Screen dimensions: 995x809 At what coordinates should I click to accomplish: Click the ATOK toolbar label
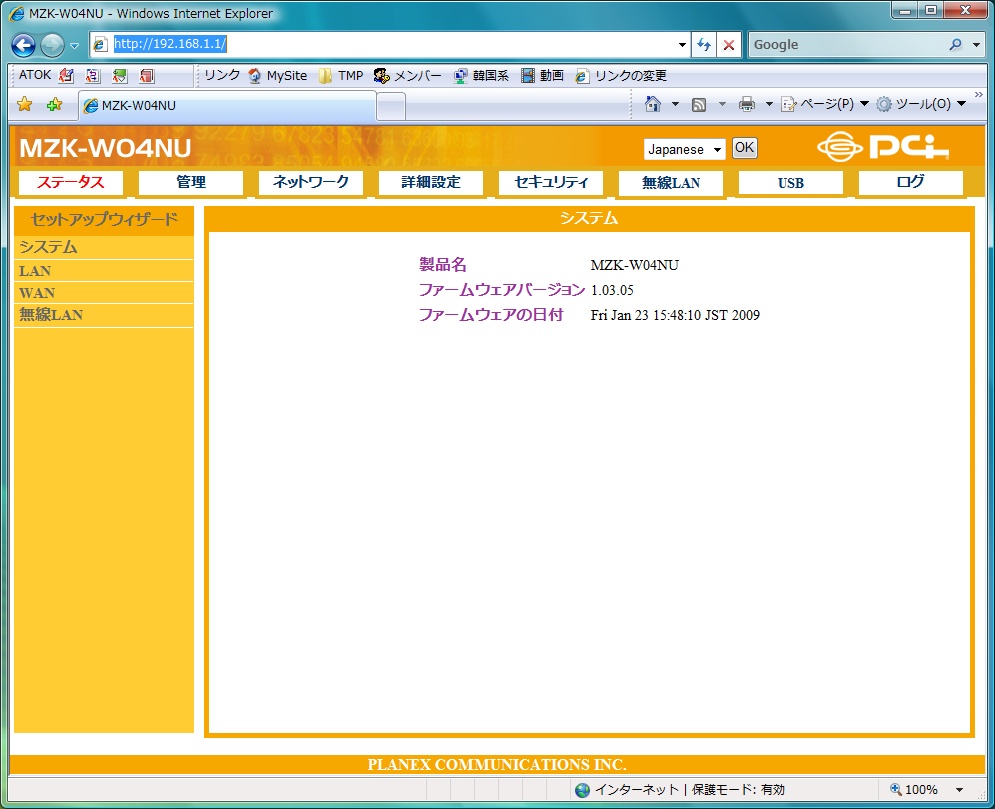[x=34, y=75]
